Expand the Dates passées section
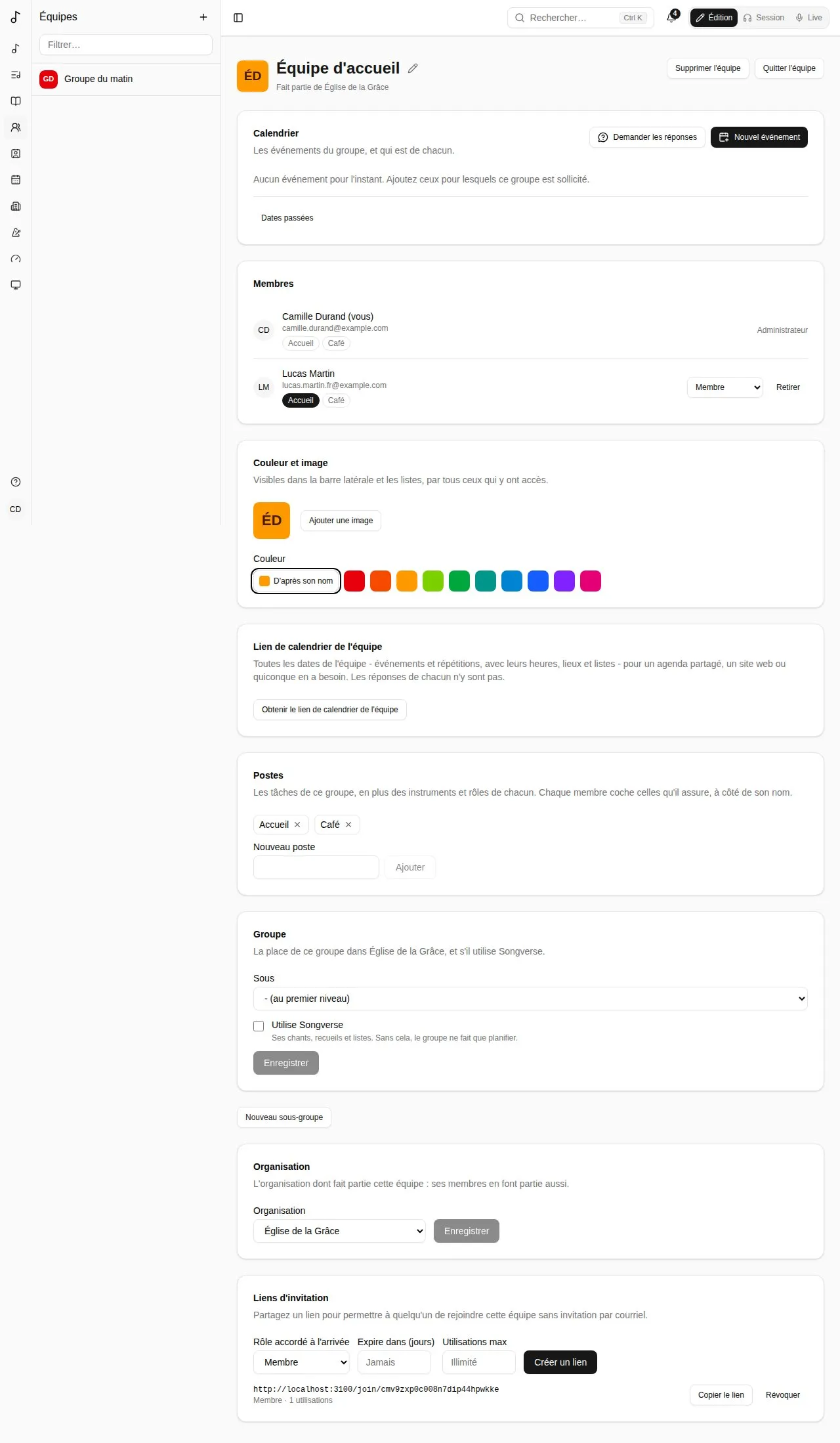The height and width of the screenshot is (1443, 840). pyautogui.click(x=287, y=218)
